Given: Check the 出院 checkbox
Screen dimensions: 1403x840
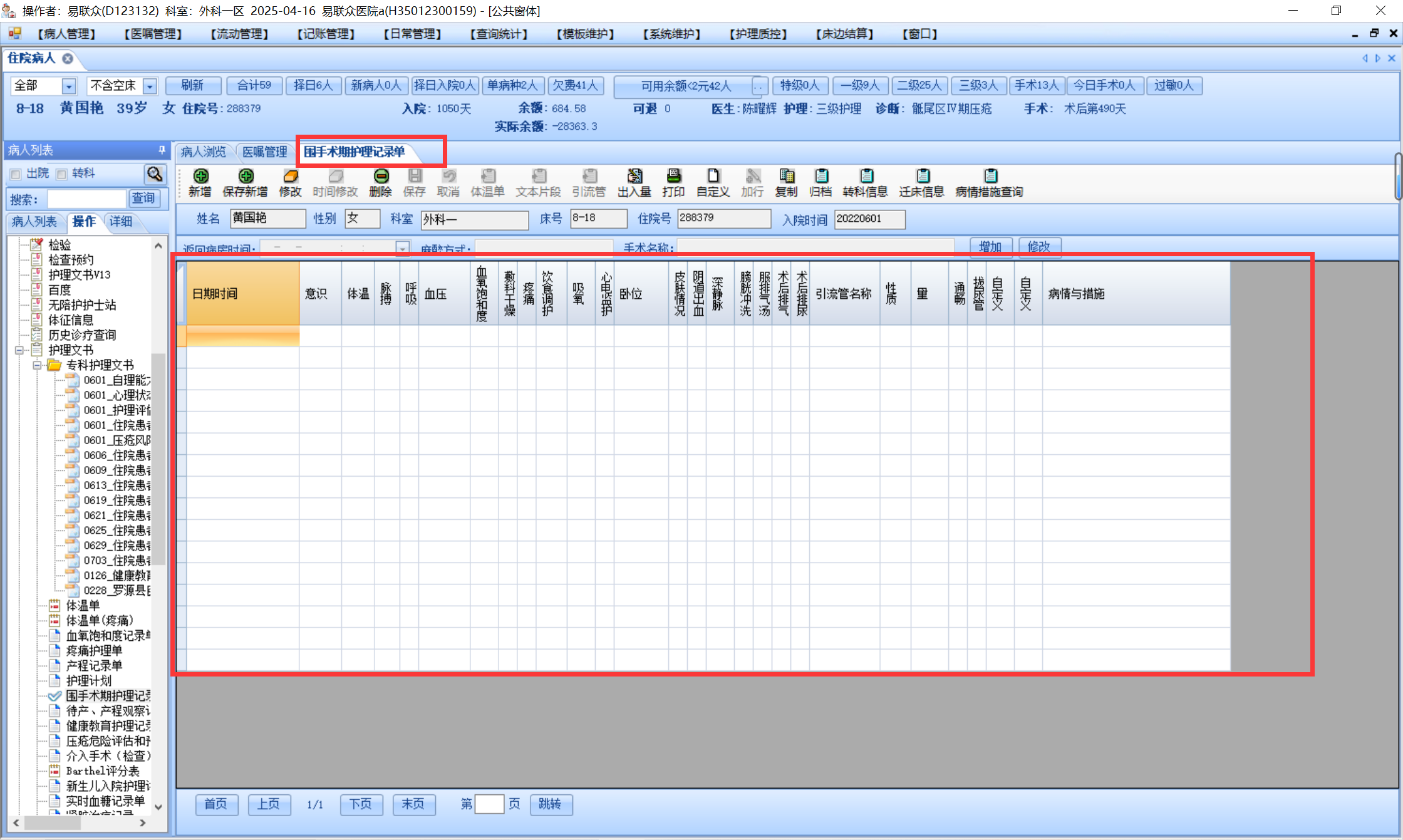Looking at the screenshot, I should click(16, 174).
